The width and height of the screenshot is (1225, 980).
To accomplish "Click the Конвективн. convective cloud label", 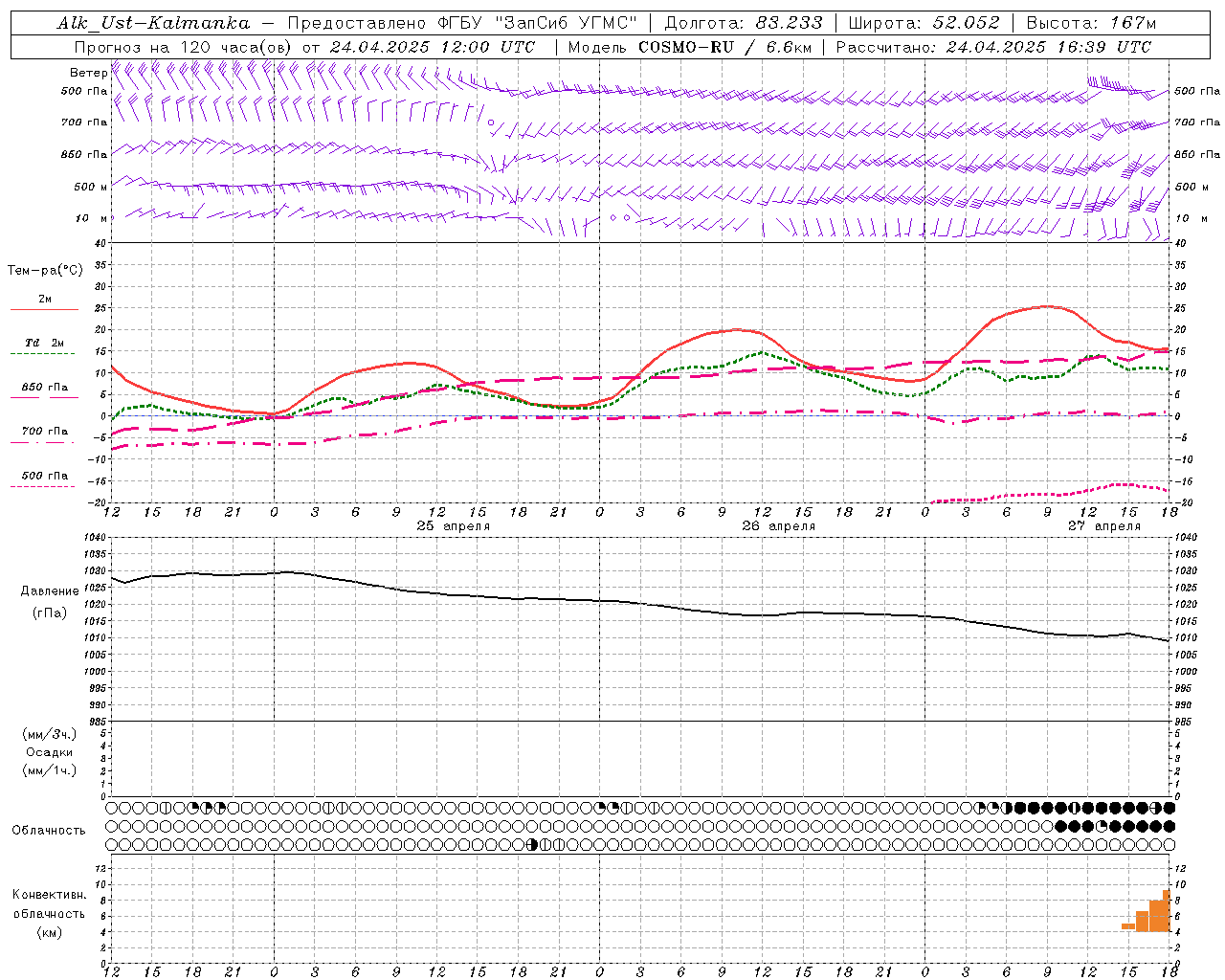I will pos(50,895).
